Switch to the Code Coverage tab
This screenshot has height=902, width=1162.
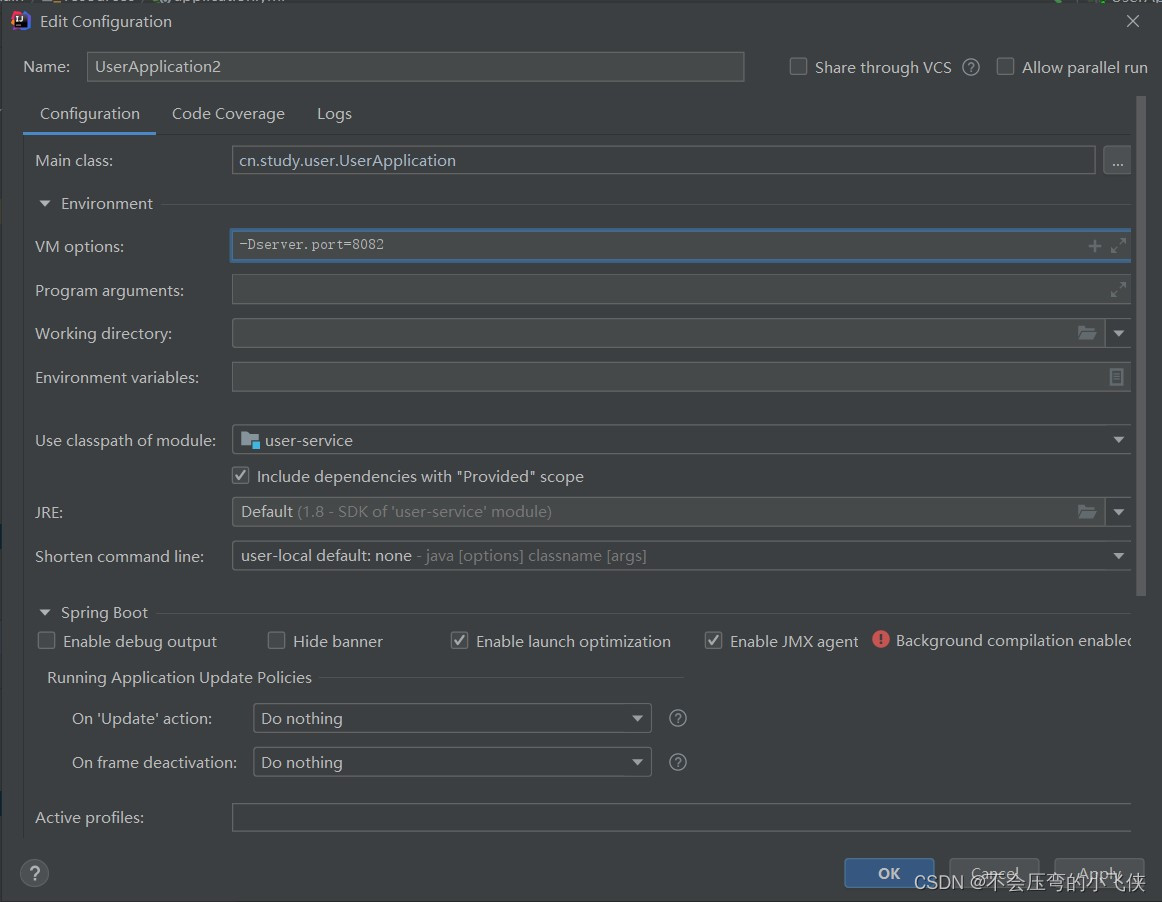pos(228,114)
